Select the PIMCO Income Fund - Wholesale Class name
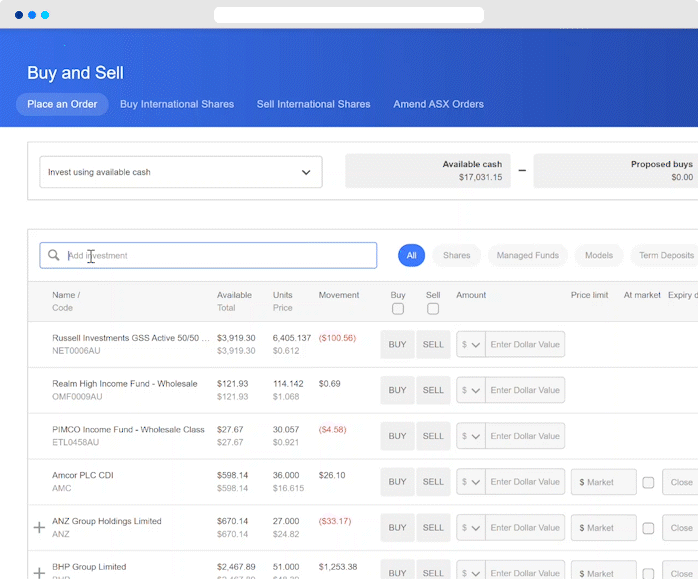Screen dimensions: 698x579 pyautogui.click(x=128, y=429)
